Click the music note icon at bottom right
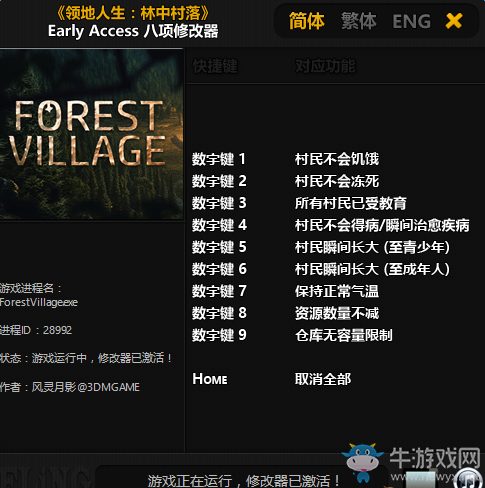The width and height of the screenshot is (485, 488). click(x=467, y=479)
